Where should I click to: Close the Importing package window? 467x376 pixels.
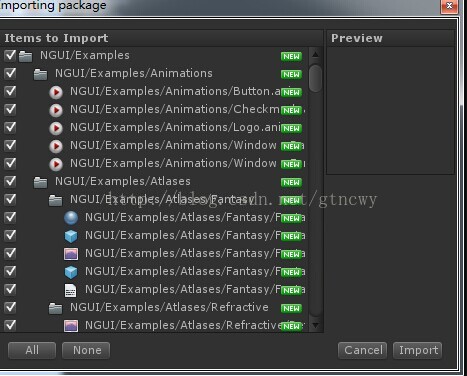pos(449,6)
